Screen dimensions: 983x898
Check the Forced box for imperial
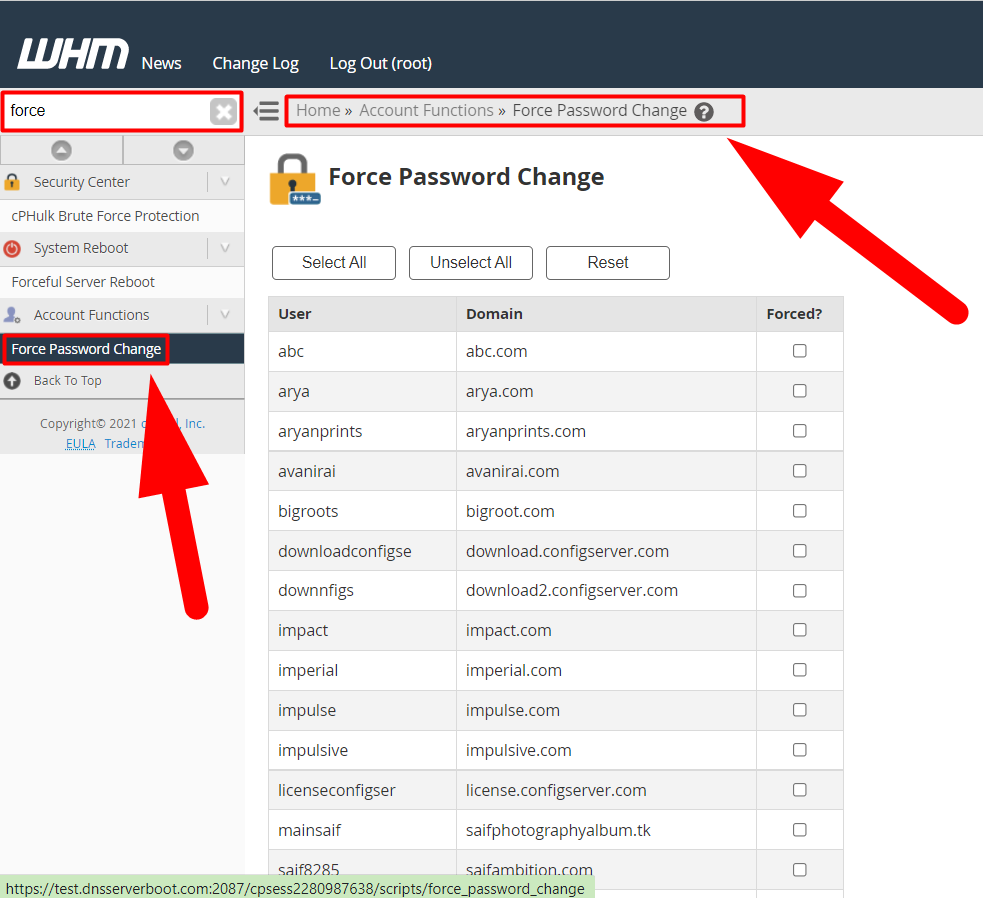coord(799,670)
